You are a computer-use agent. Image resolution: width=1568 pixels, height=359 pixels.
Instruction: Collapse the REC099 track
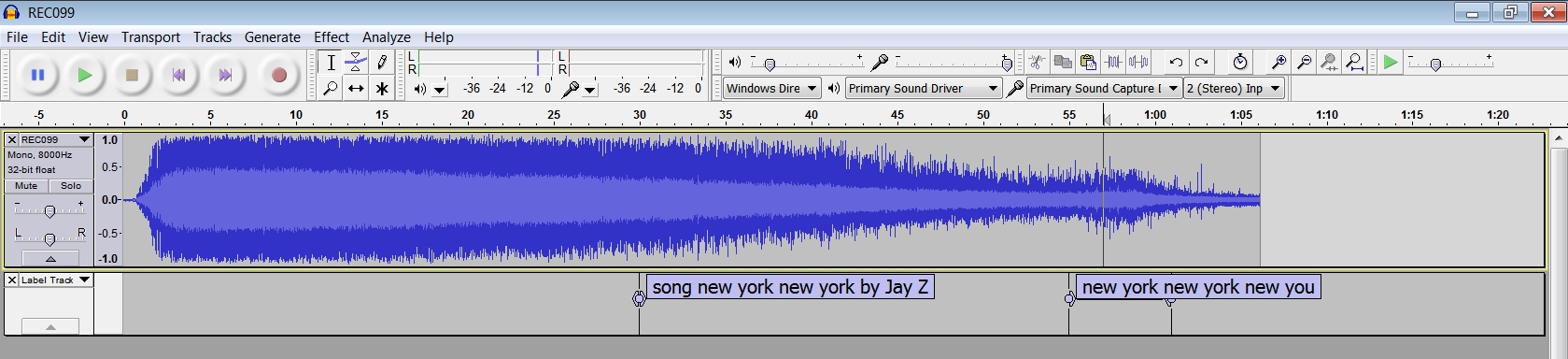(x=49, y=258)
